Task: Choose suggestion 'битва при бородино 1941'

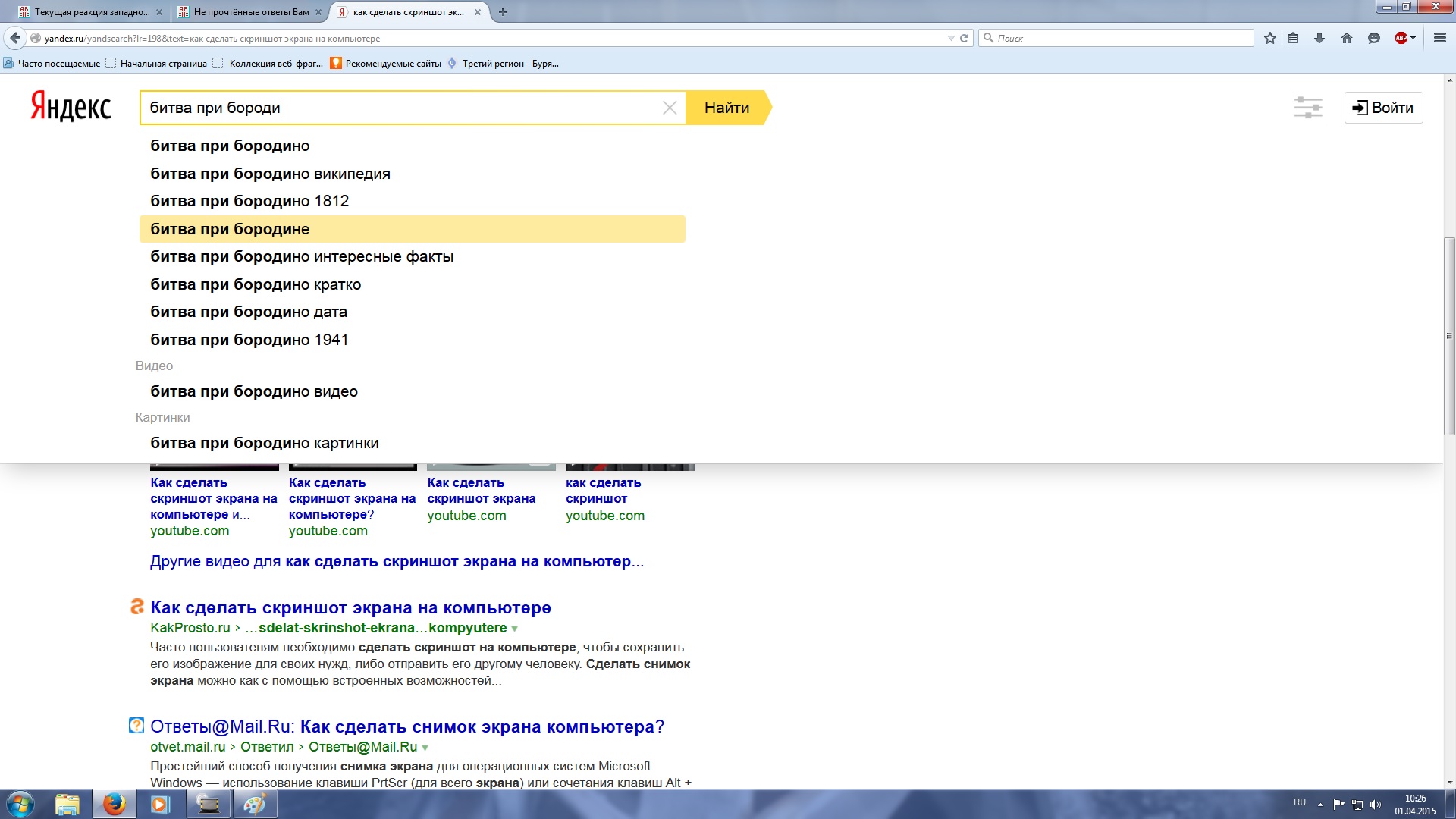Action: (412, 340)
